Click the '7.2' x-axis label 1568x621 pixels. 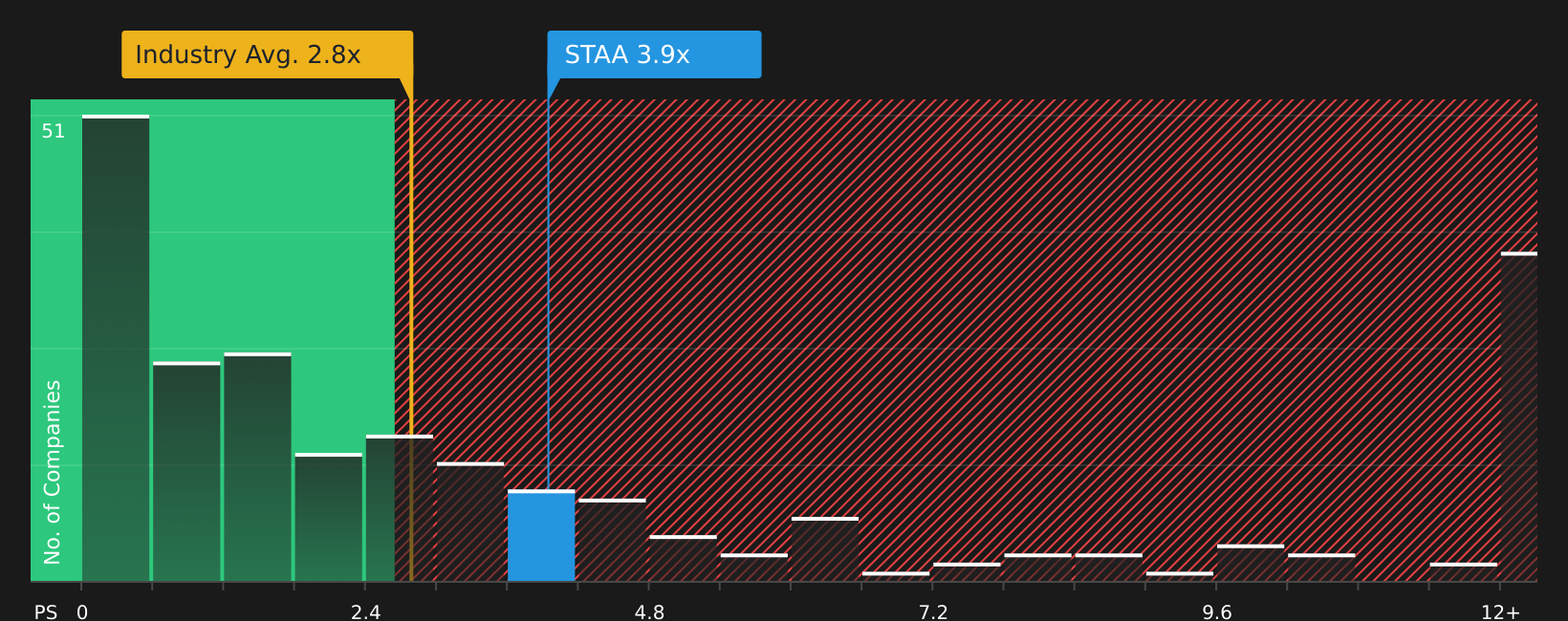click(933, 611)
